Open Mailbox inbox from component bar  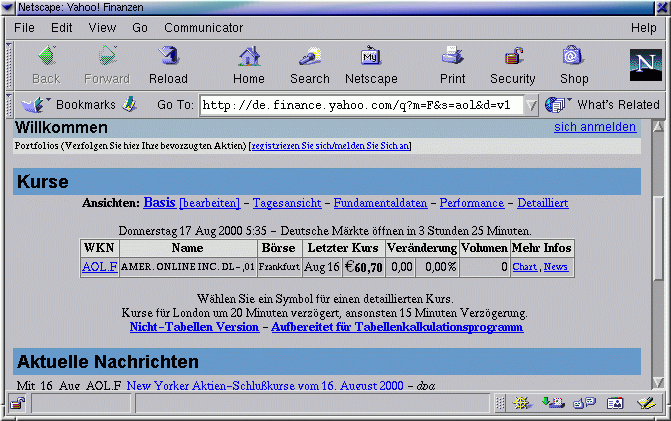pyautogui.click(x=553, y=403)
